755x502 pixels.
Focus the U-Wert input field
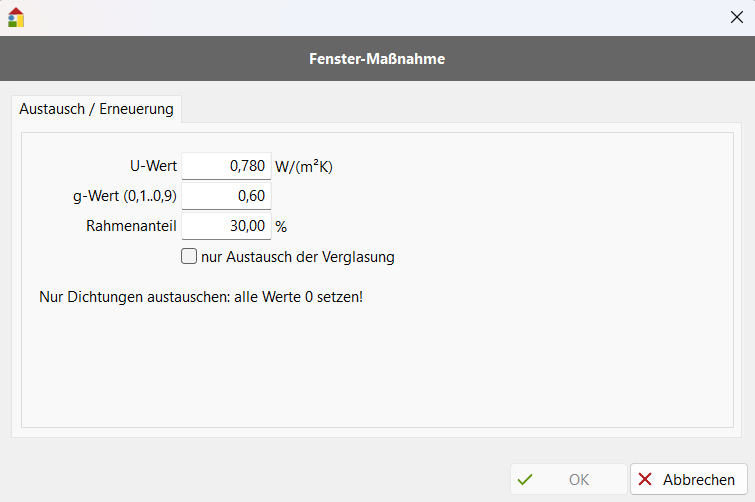pyautogui.click(x=226, y=166)
